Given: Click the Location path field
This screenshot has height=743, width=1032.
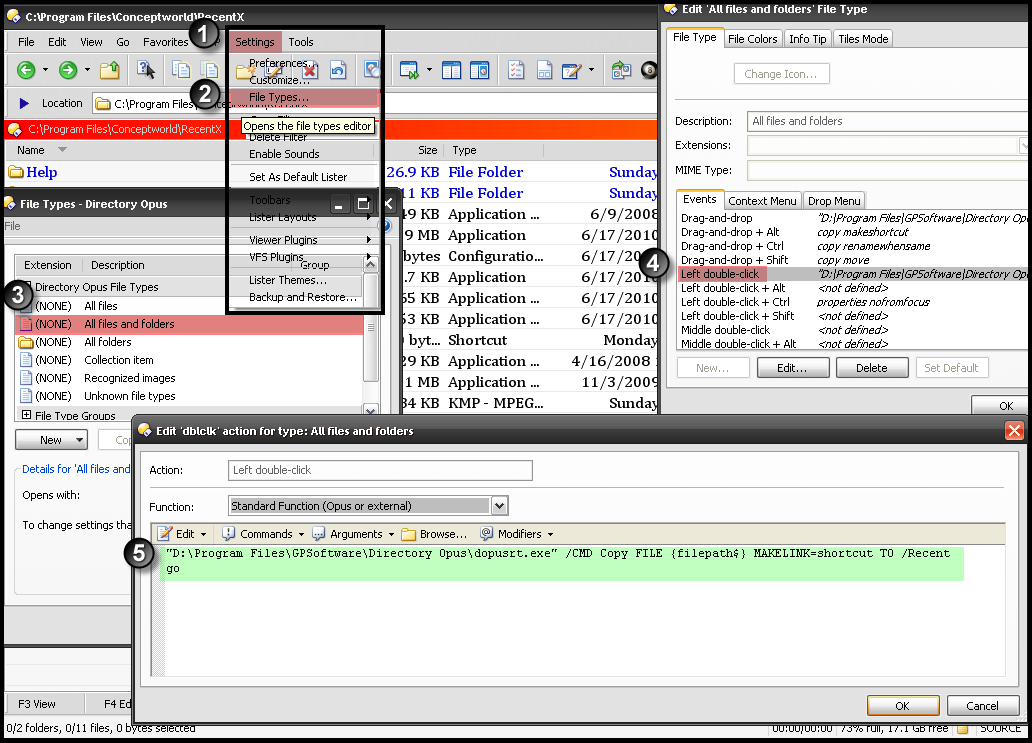Looking at the screenshot, I should tap(375, 103).
